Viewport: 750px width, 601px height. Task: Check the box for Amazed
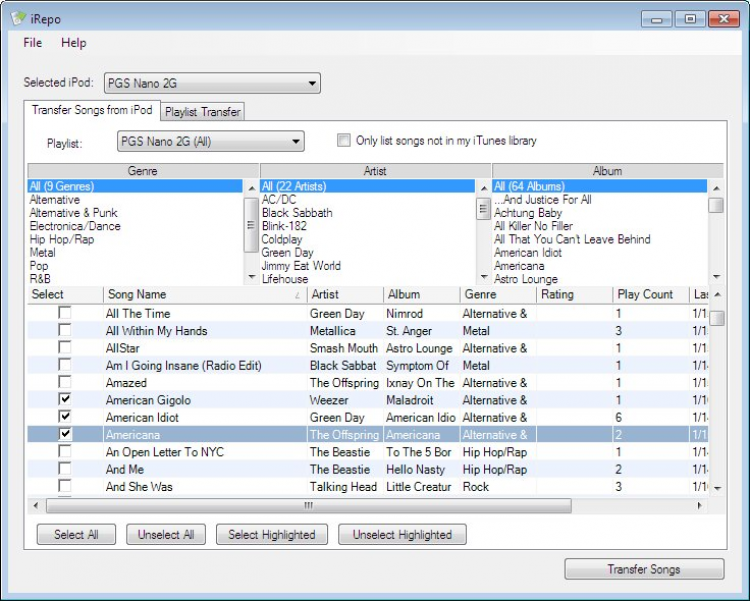pyautogui.click(x=65, y=382)
